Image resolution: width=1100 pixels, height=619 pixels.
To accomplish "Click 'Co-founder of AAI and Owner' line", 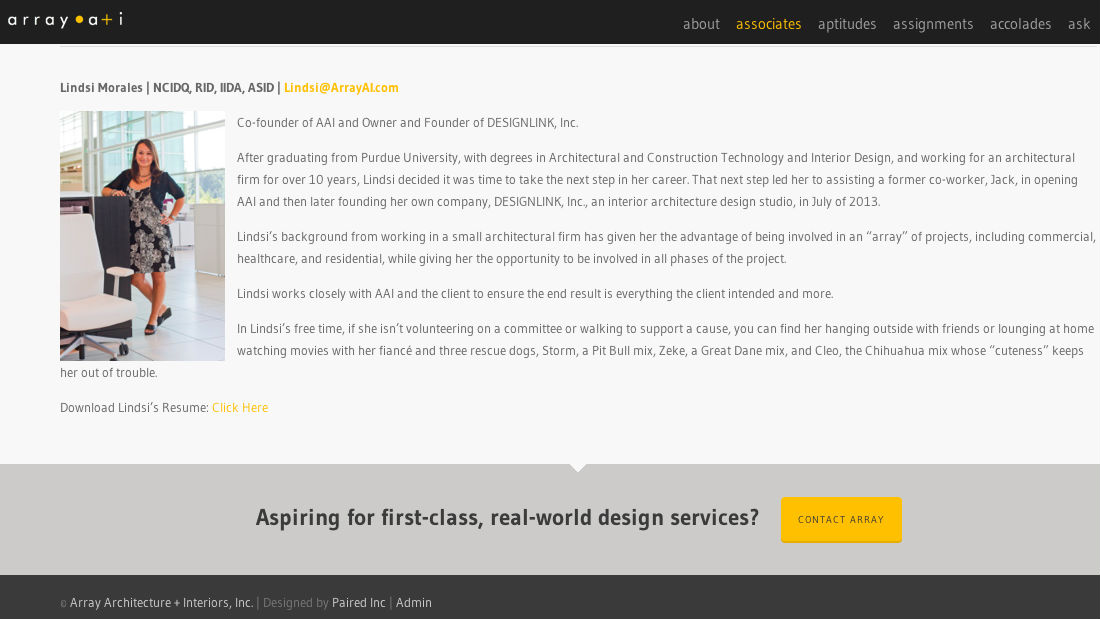I will click(408, 123).
